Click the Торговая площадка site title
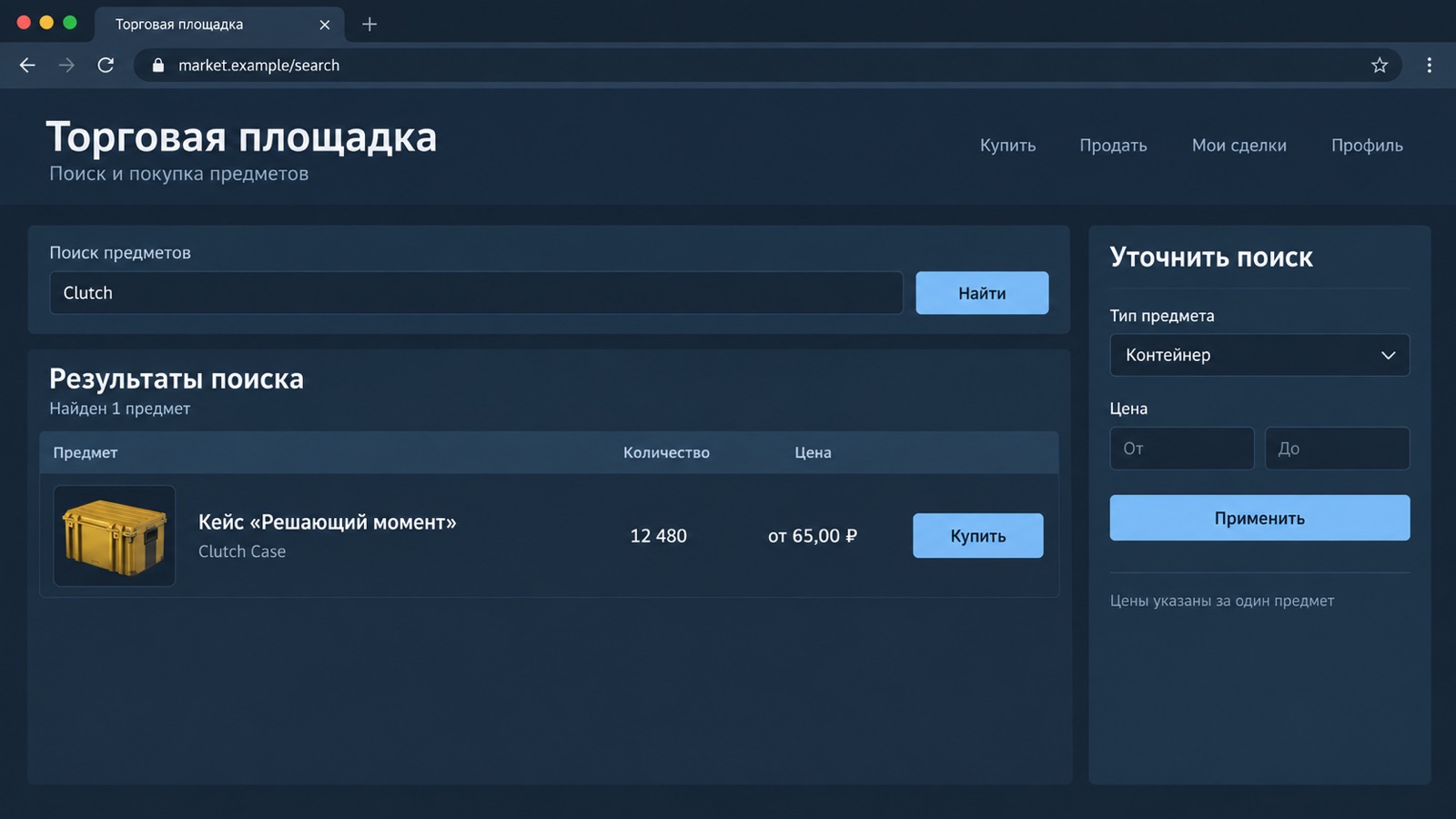This screenshot has width=1456, height=819. click(x=241, y=137)
